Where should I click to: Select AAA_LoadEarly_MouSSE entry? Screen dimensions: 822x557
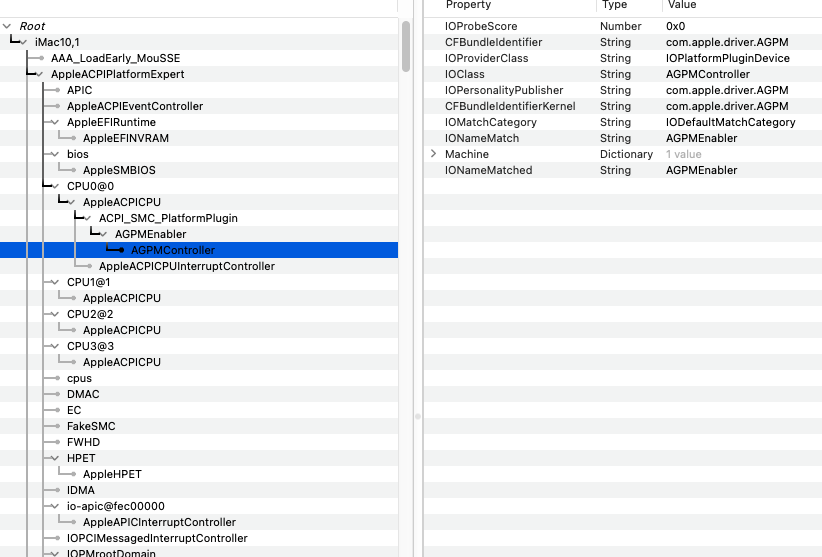(x=115, y=58)
